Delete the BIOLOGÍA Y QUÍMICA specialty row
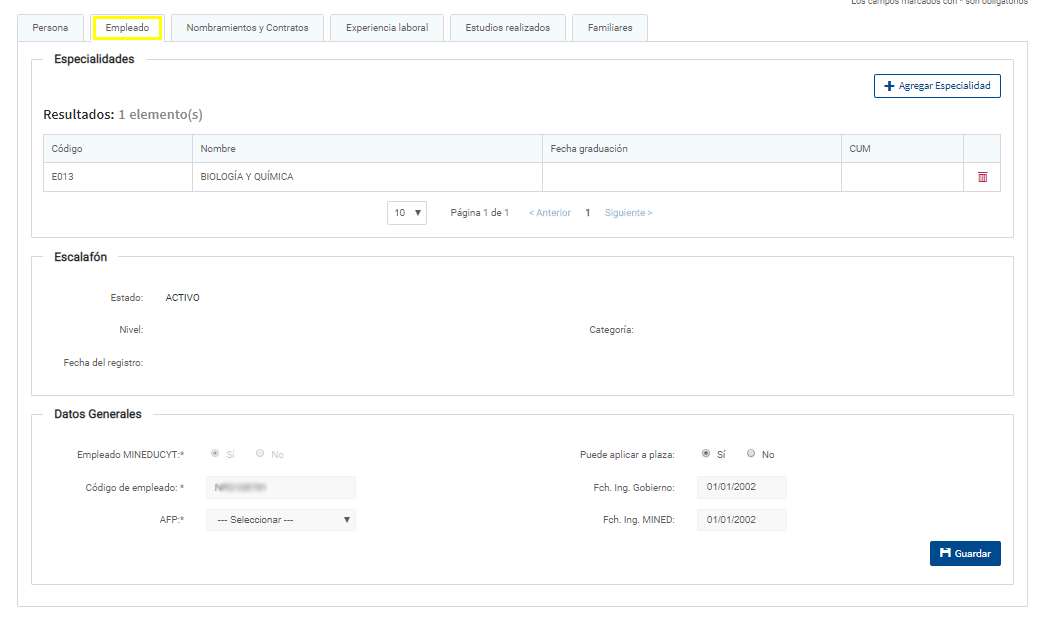The image size is (1049, 617). 982,177
